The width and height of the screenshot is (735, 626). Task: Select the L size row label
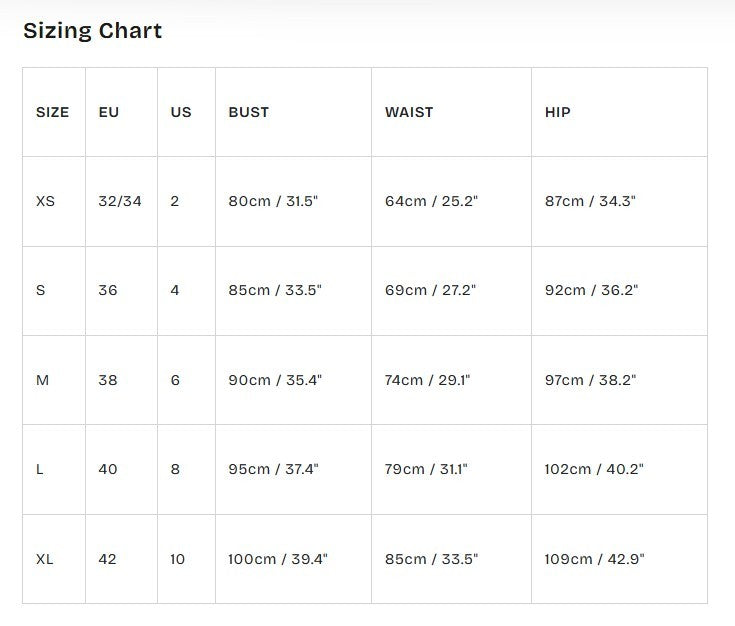click(54, 469)
